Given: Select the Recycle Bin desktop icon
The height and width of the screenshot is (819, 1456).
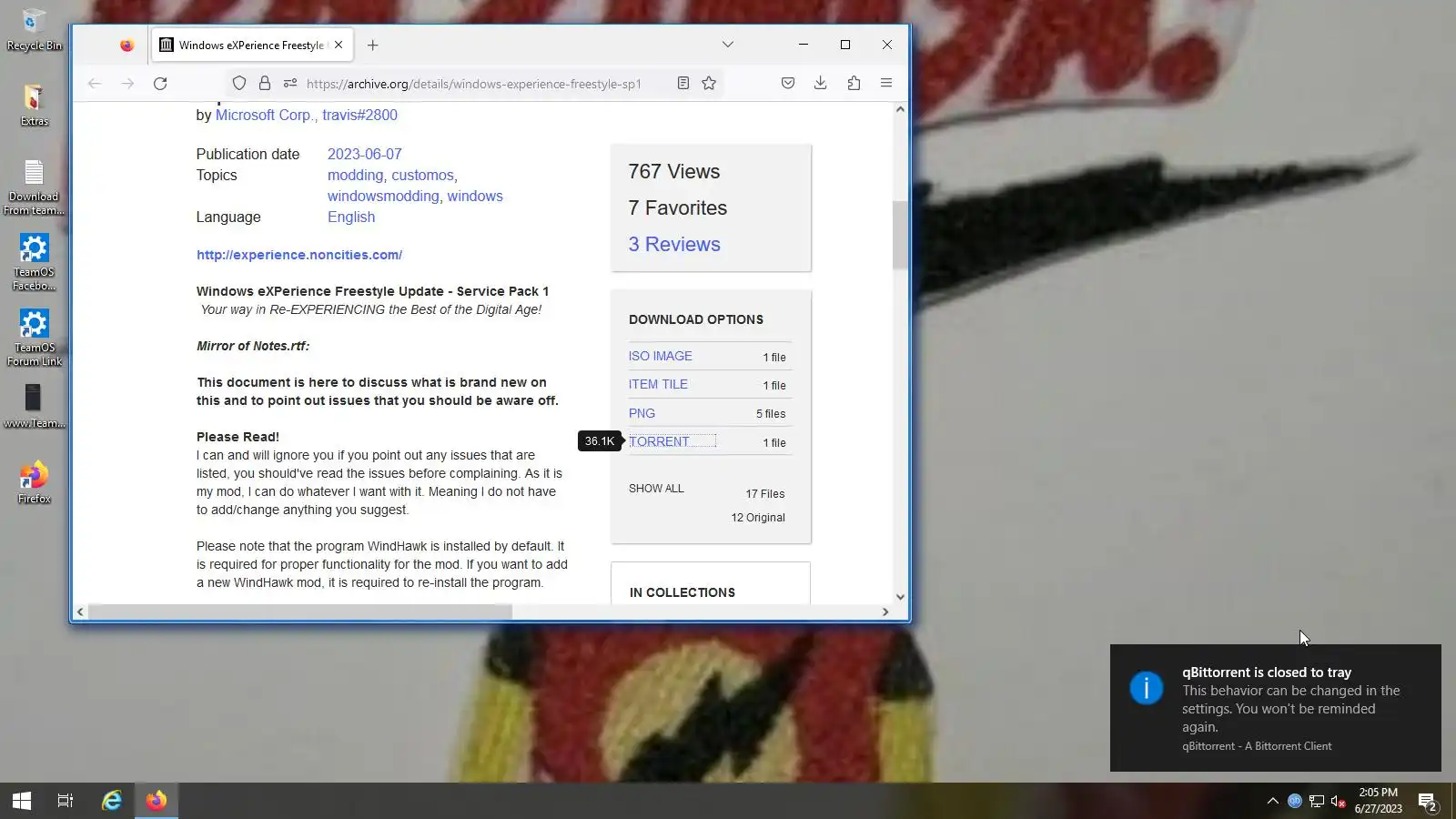Looking at the screenshot, I should pos(34,29).
